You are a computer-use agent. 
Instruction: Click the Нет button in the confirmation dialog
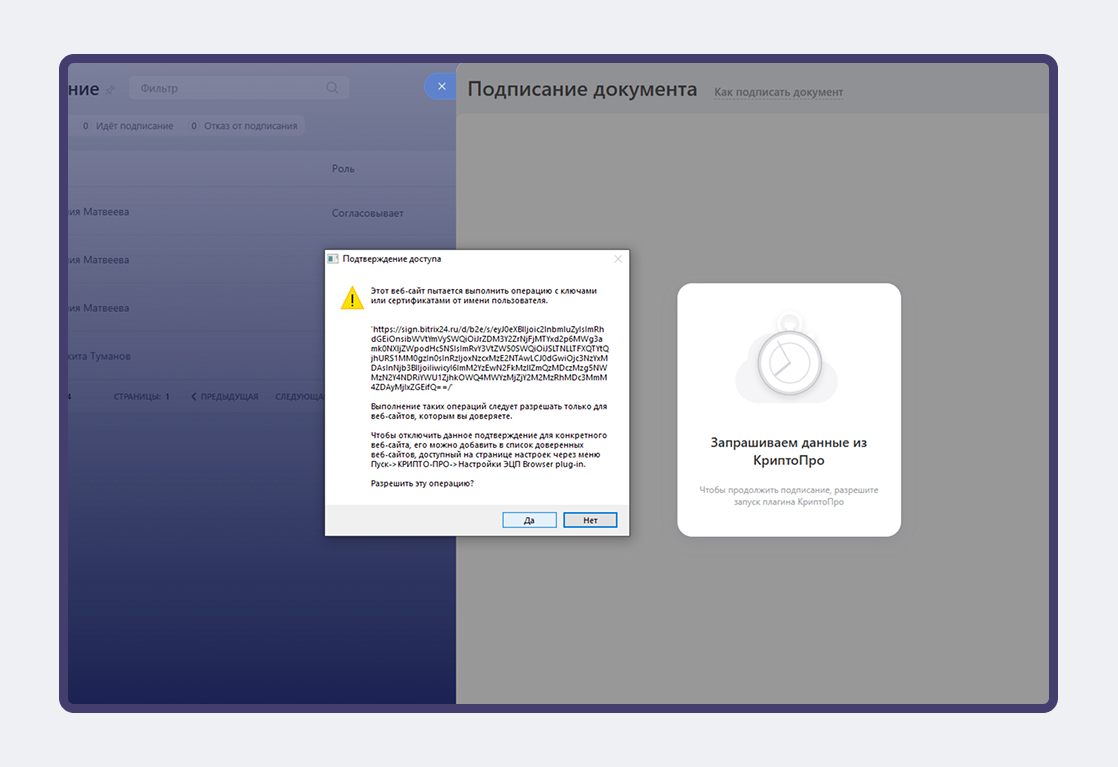pyautogui.click(x=590, y=520)
